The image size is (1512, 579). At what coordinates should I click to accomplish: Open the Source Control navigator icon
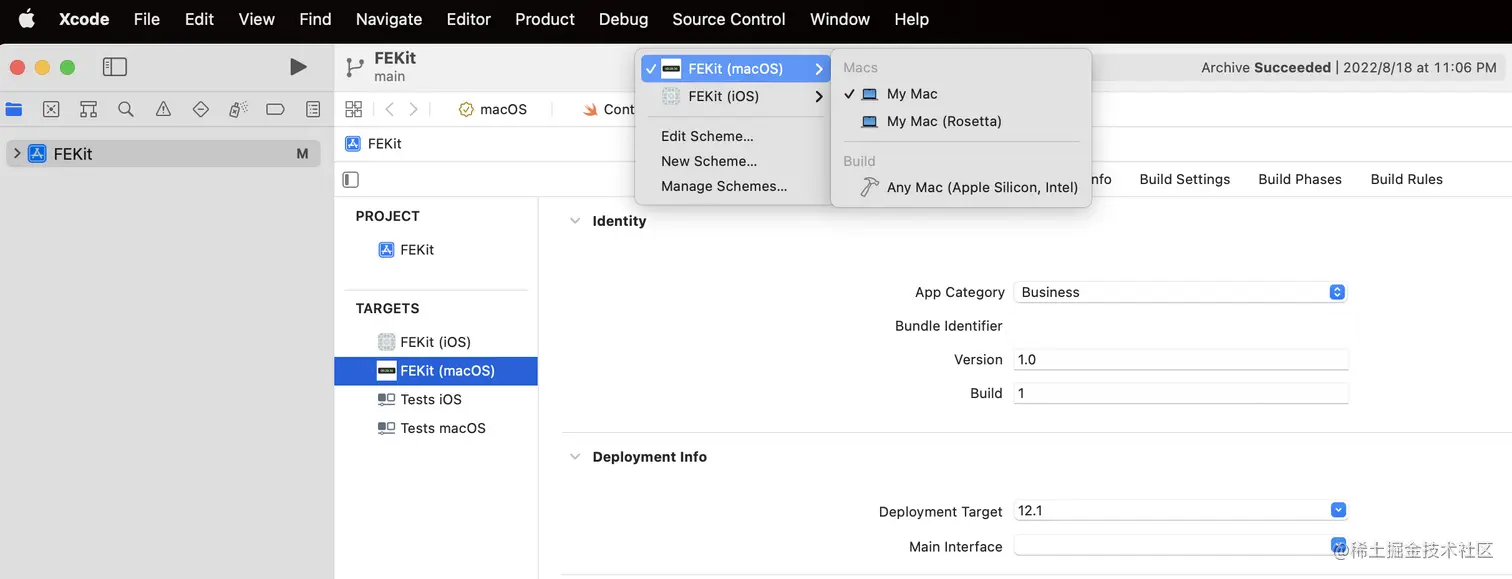[x=51, y=109]
